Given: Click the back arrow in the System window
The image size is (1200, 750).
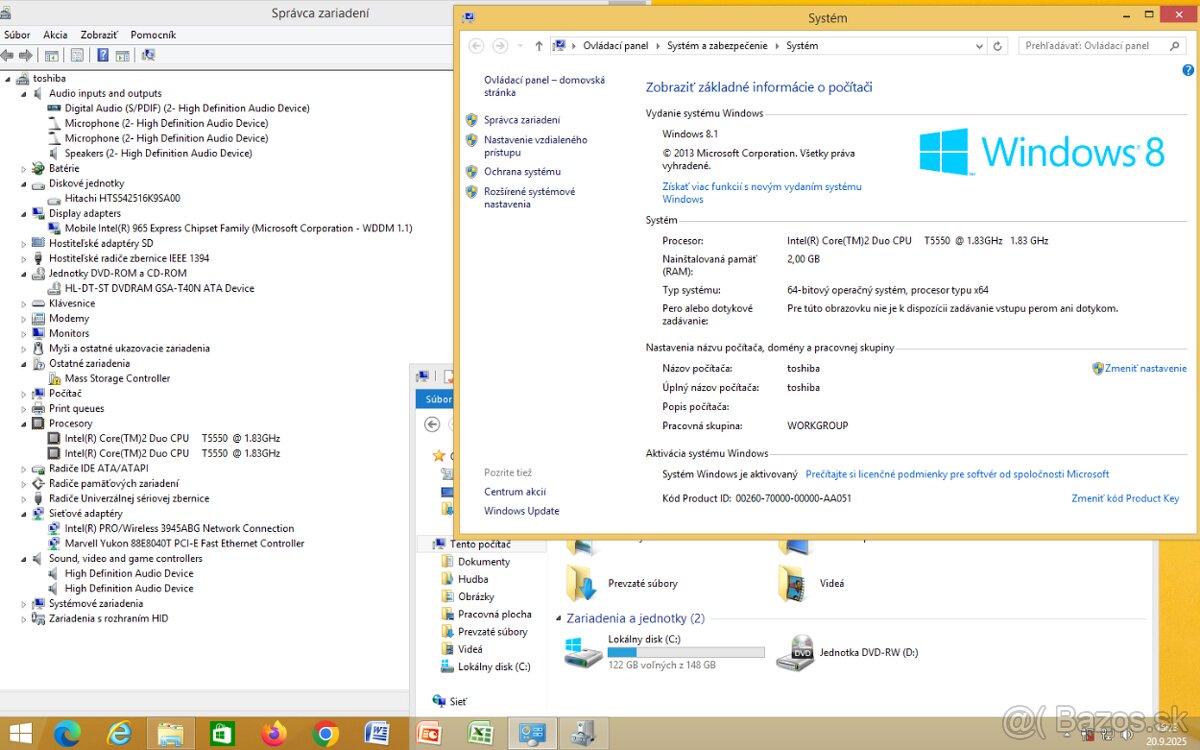Looking at the screenshot, I should 476,45.
